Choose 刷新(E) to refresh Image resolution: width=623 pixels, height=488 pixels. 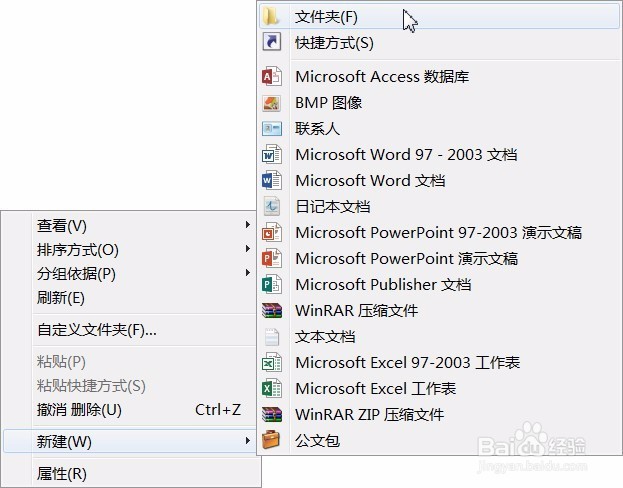pos(130,298)
